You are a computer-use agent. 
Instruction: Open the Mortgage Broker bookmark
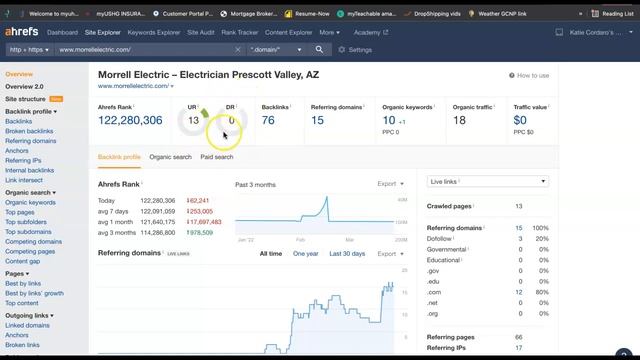click(x=249, y=14)
